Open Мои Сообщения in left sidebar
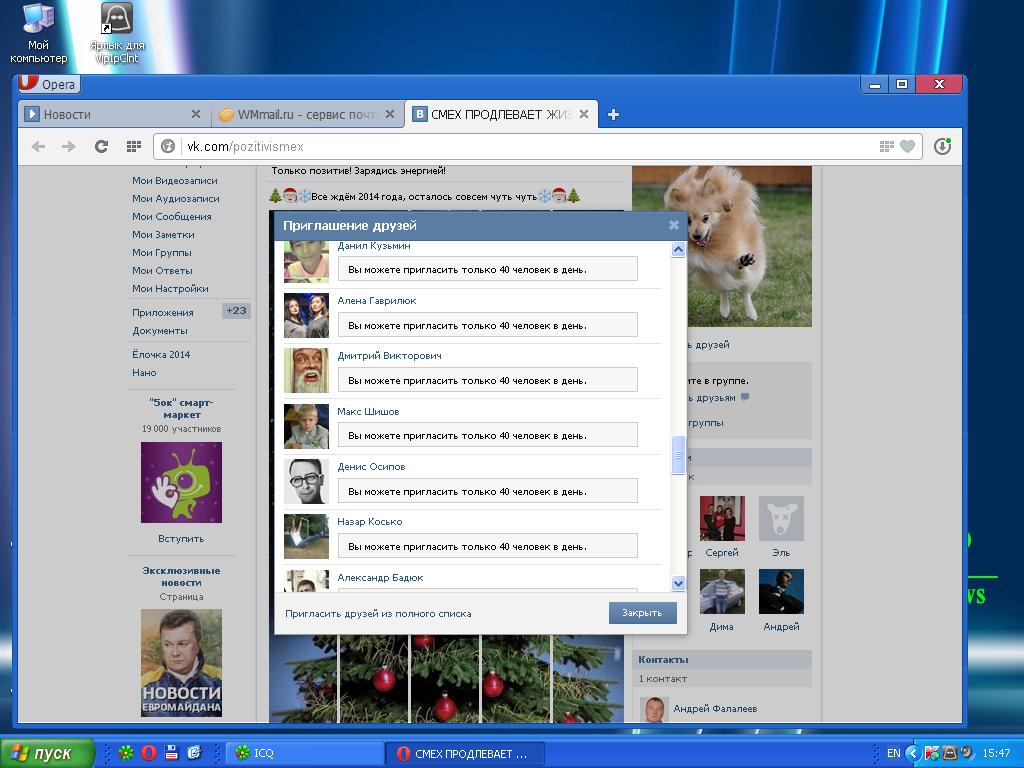This screenshot has height=768, width=1024. (x=172, y=216)
